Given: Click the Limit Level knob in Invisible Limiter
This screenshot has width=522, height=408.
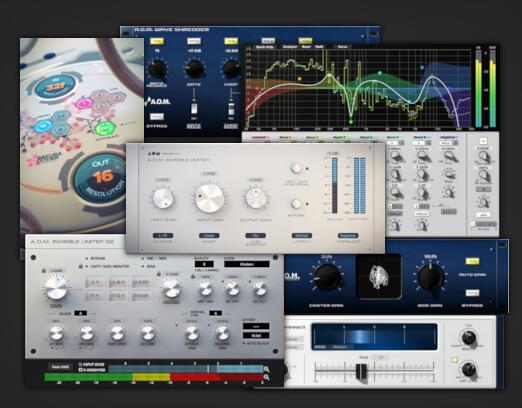Looking at the screenshot, I should point(163,199).
